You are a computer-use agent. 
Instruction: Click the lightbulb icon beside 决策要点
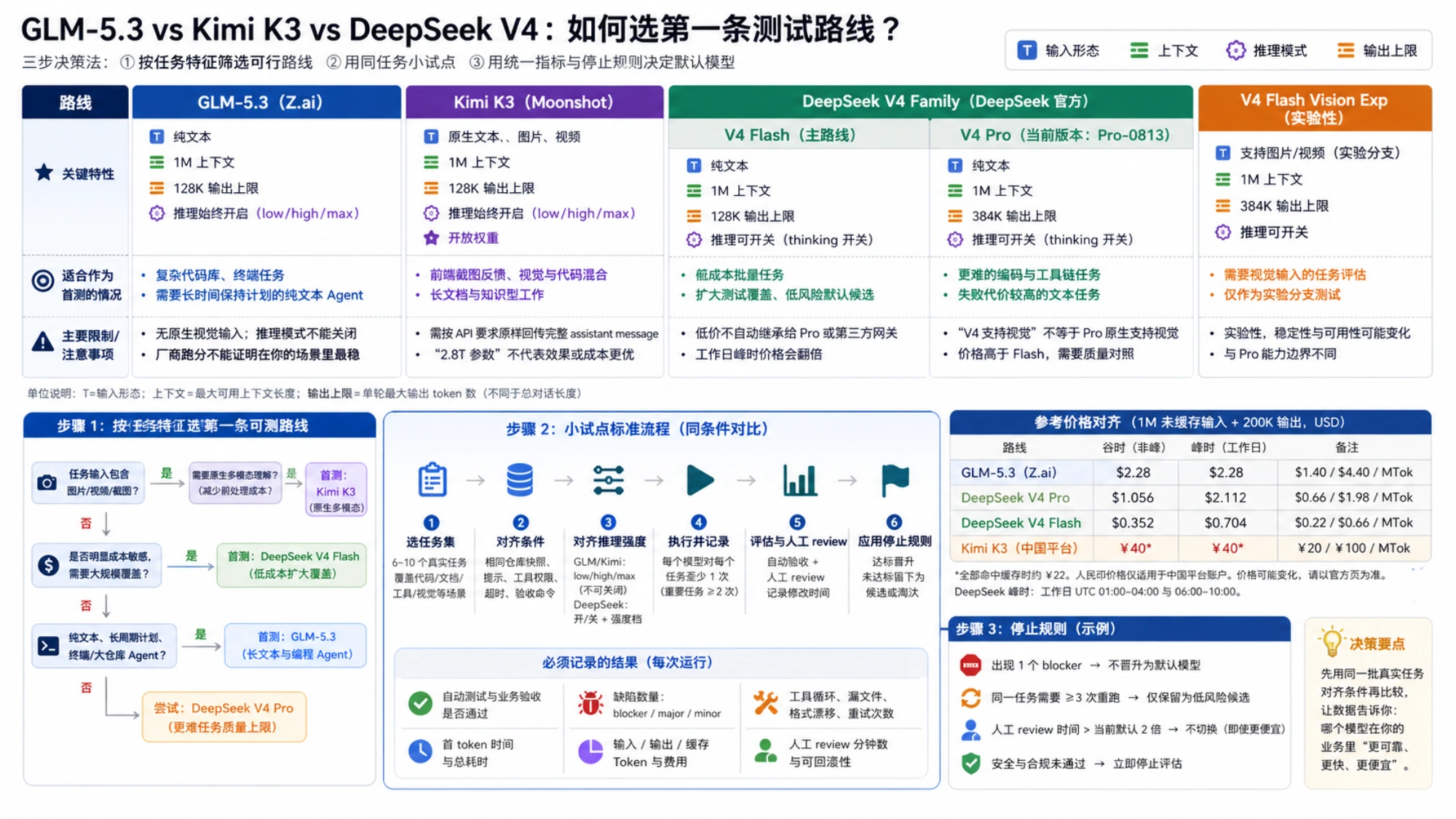coord(1332,641)
